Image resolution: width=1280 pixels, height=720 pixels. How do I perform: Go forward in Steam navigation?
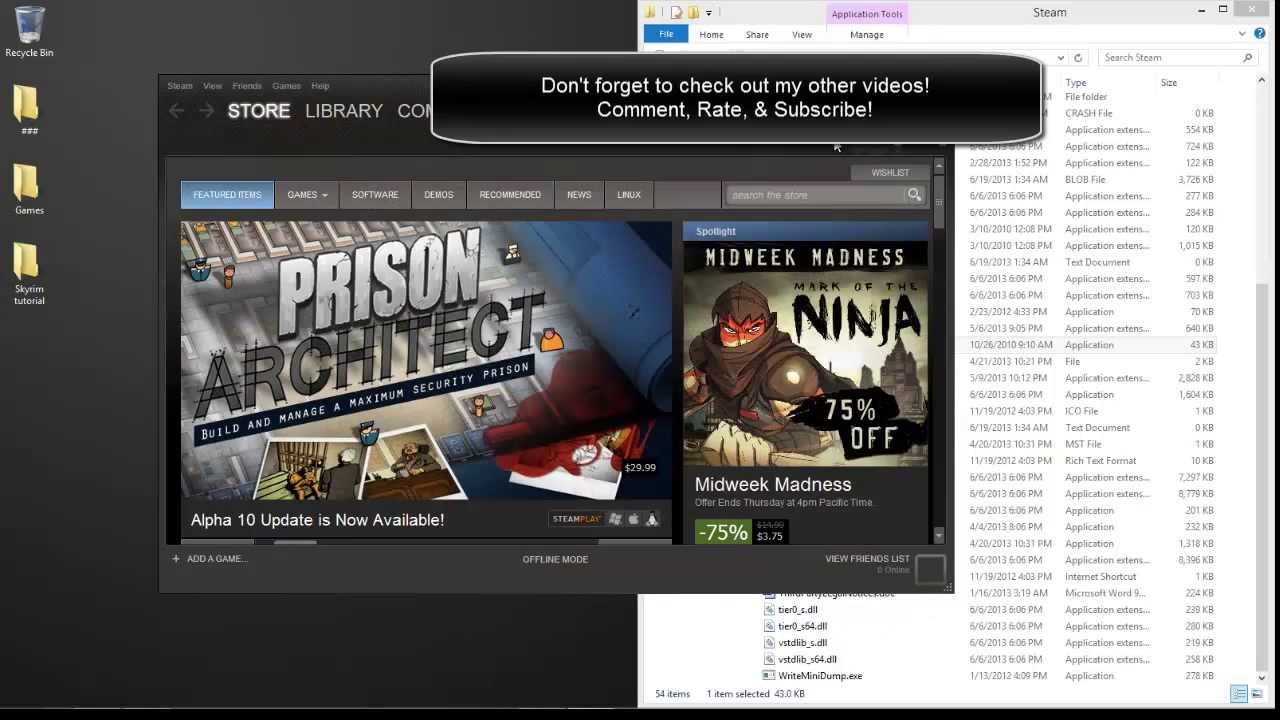coord(206,111)
